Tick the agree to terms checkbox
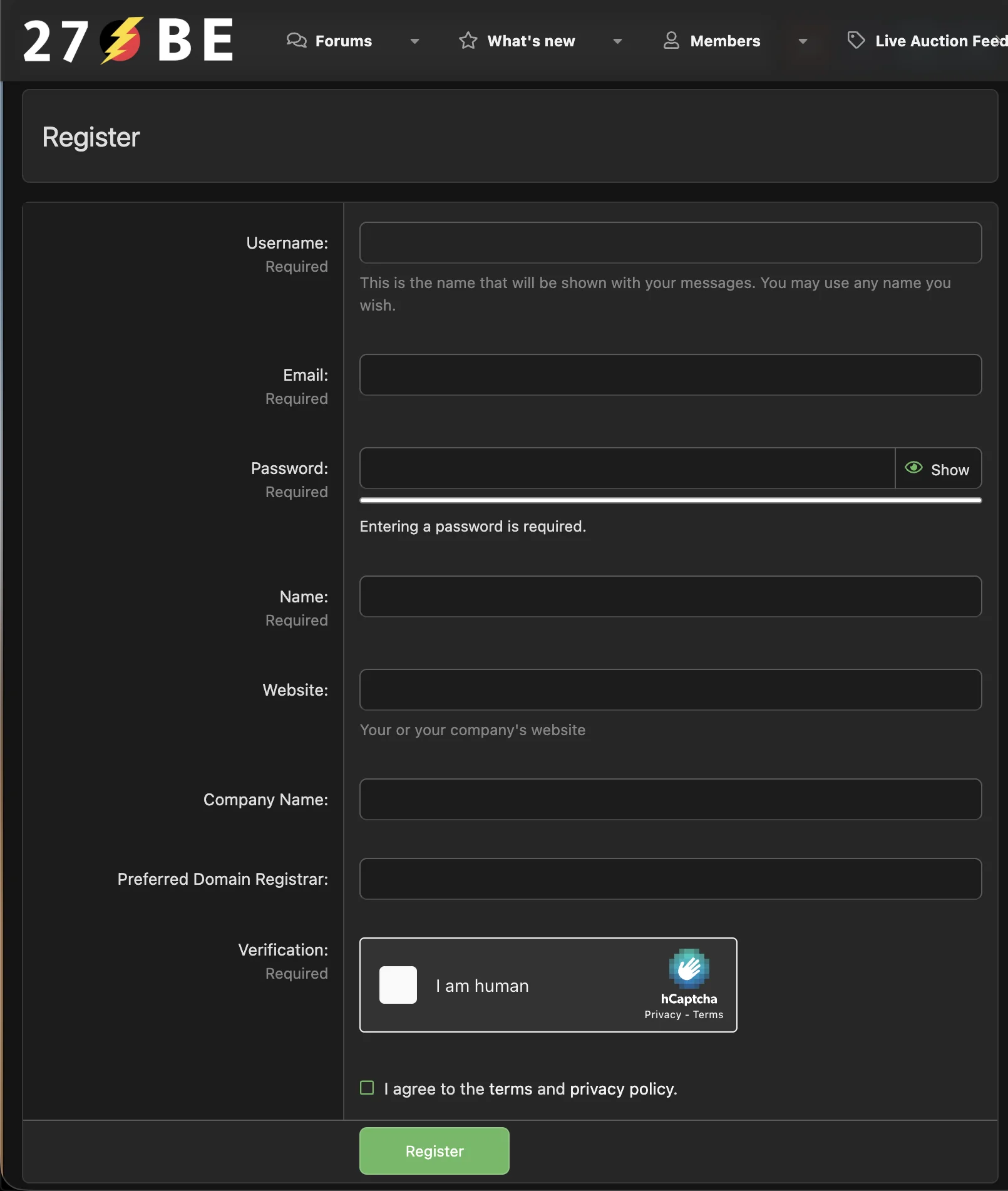1008x1191 pixels. point(367,1088)
